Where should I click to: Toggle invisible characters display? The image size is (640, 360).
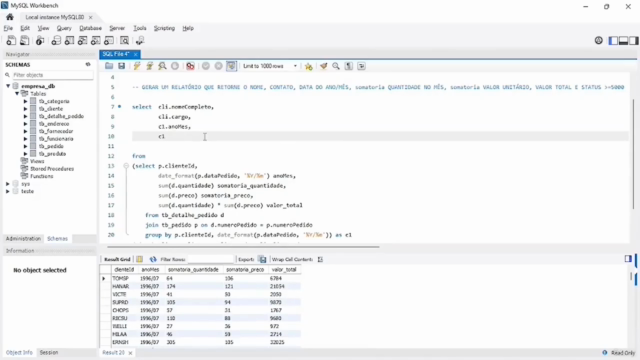tap(349, 66)
